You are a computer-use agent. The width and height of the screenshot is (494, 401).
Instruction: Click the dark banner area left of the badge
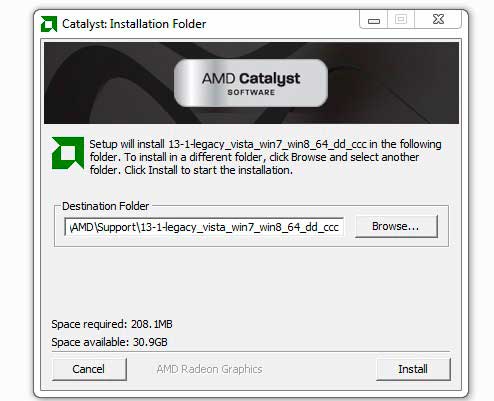point(109,83)
